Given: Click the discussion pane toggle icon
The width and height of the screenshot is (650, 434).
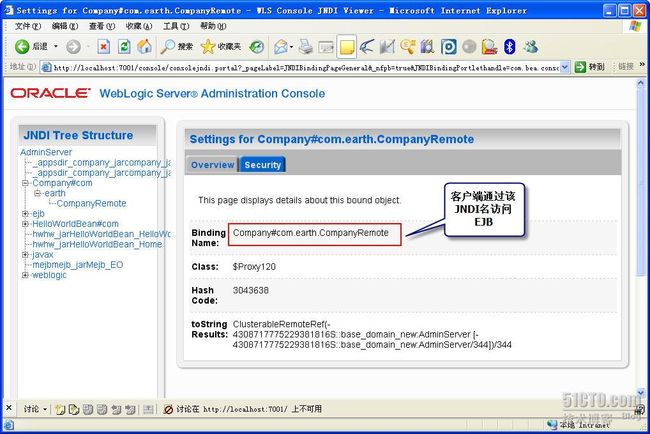Looking at the screenshot, I should [148, 410].
